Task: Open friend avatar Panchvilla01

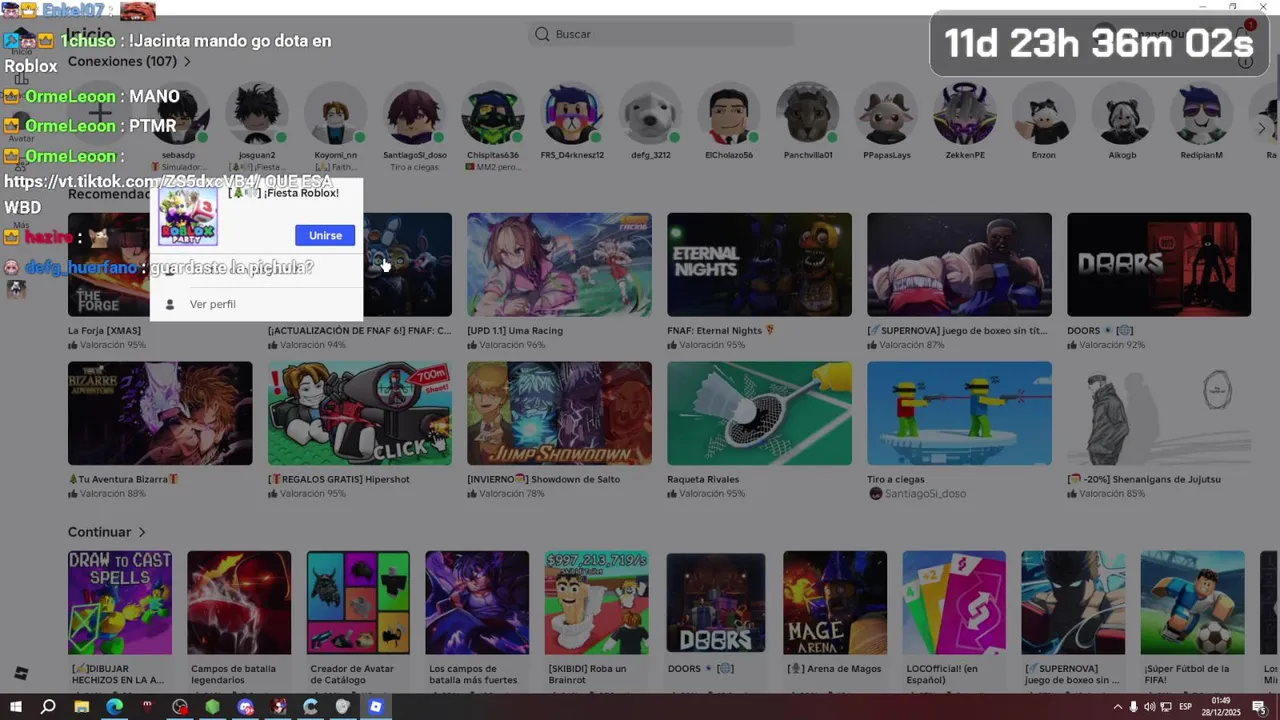Action: coord(807,114)
